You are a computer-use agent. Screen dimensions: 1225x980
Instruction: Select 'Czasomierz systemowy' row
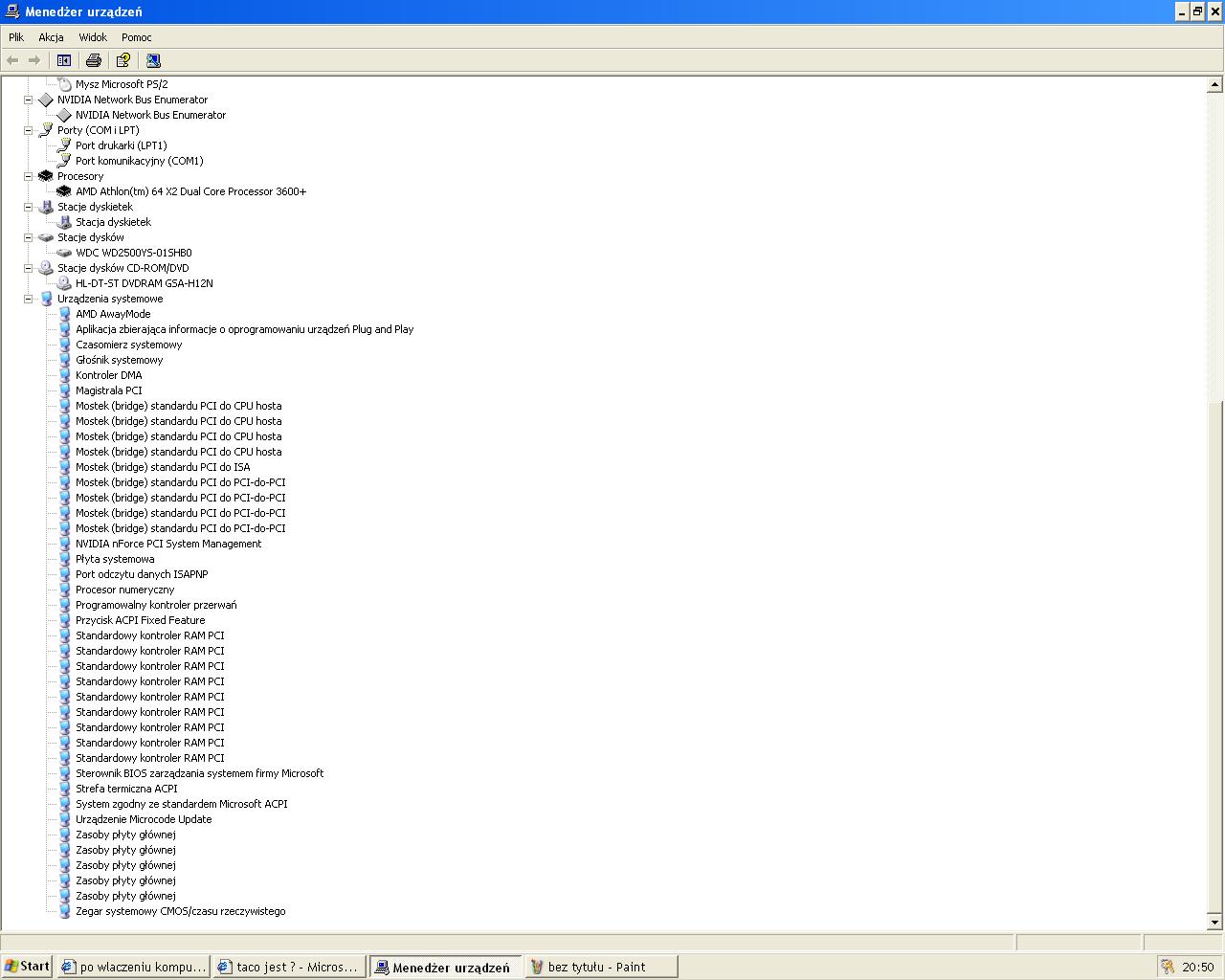click(x=128, y=345)
